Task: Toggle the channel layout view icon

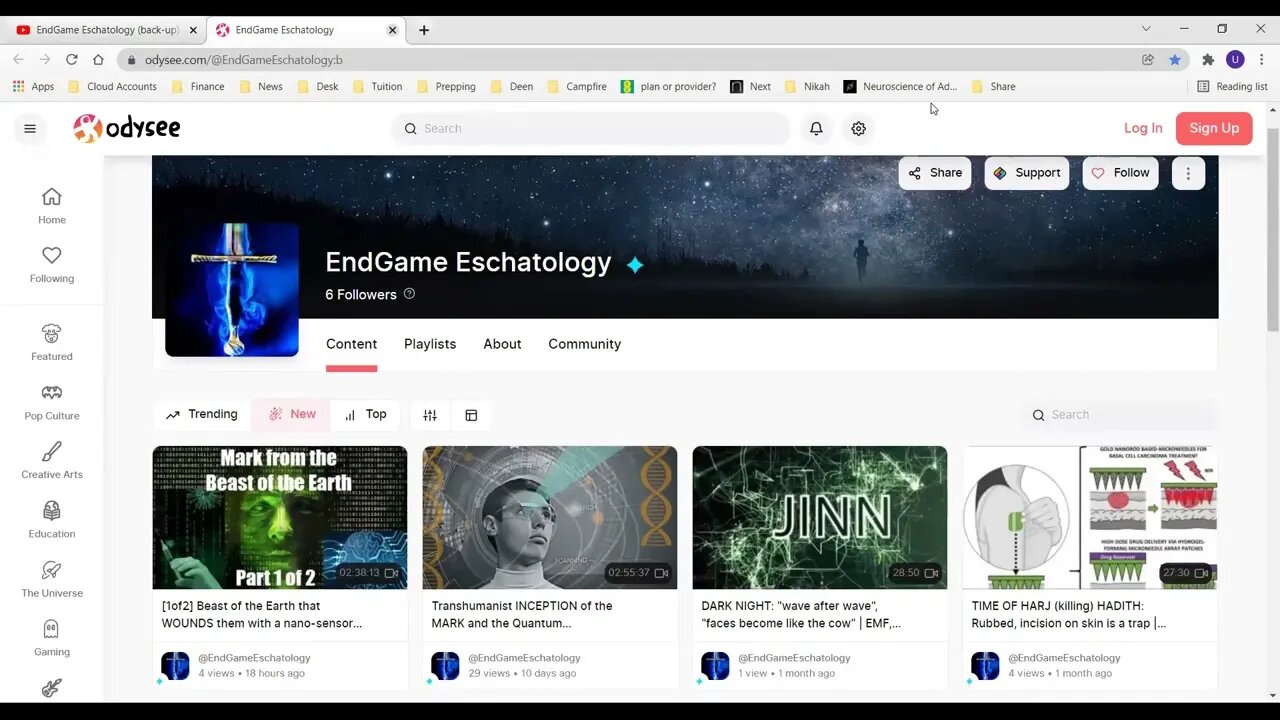Action: (471, 415)
